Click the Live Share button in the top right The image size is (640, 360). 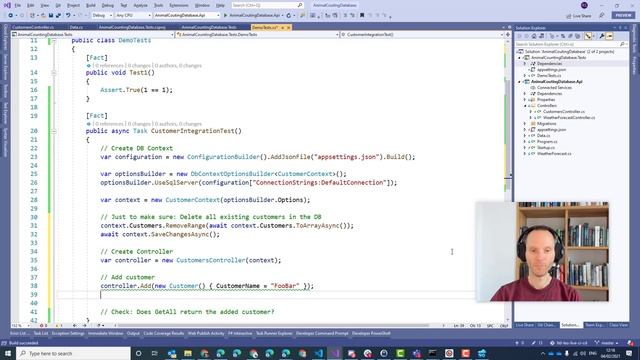coord(579,16)
